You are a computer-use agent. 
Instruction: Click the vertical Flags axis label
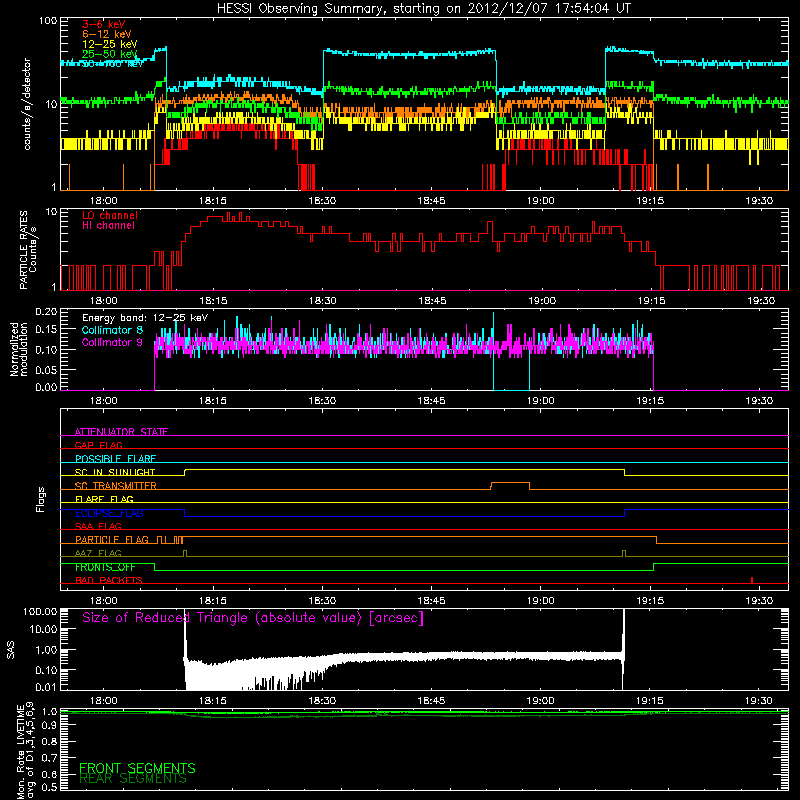(40, 499)
